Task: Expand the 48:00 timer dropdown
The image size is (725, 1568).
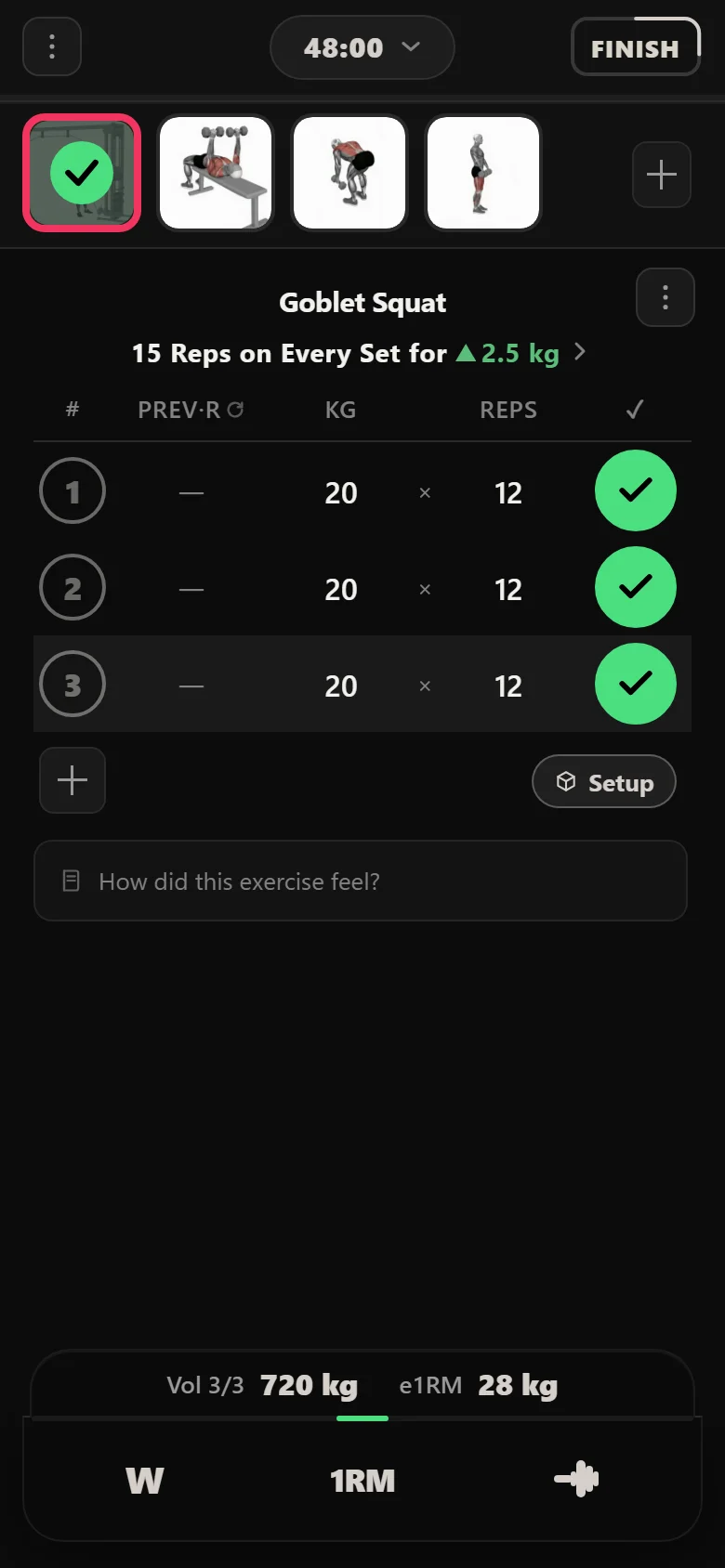Action: [x=362, y=47]
